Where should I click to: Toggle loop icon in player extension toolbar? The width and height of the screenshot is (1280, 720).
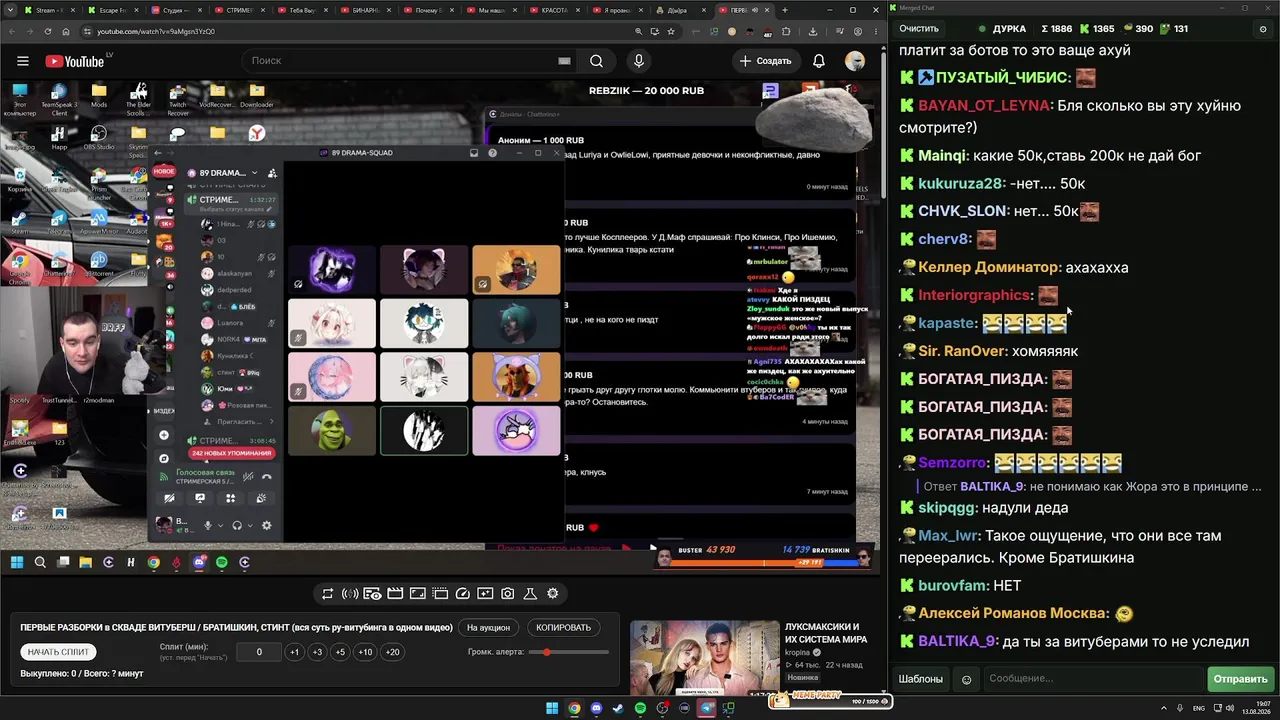[327, 594]
